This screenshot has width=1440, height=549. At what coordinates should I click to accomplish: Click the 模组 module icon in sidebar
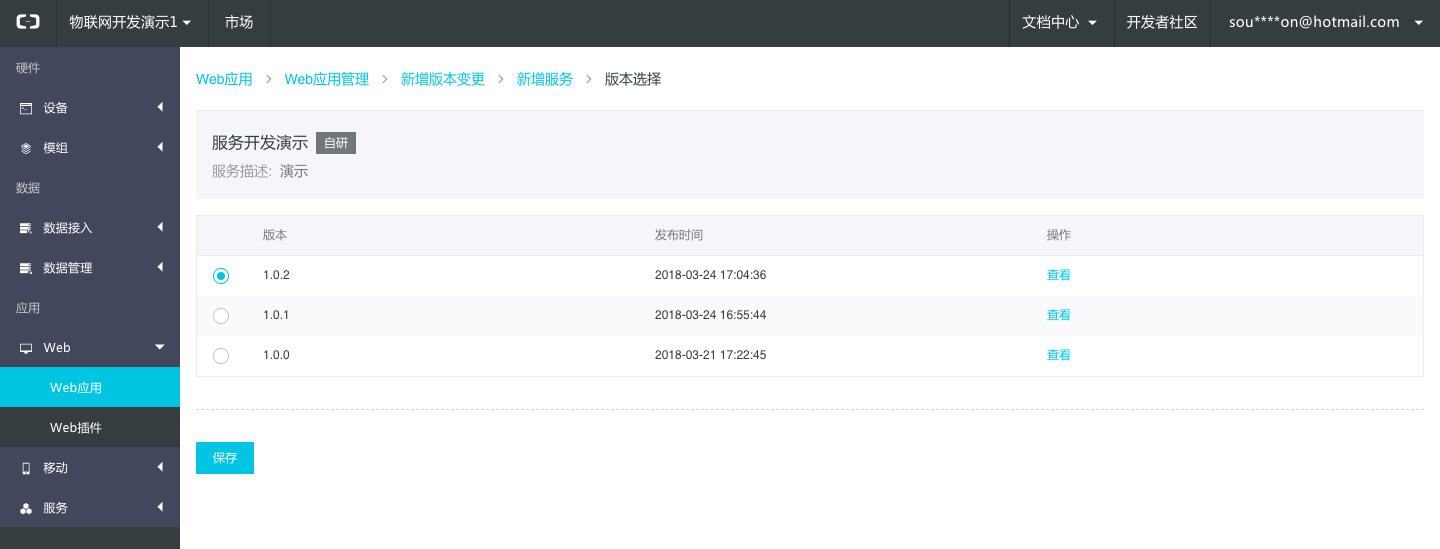coord(26,148)
